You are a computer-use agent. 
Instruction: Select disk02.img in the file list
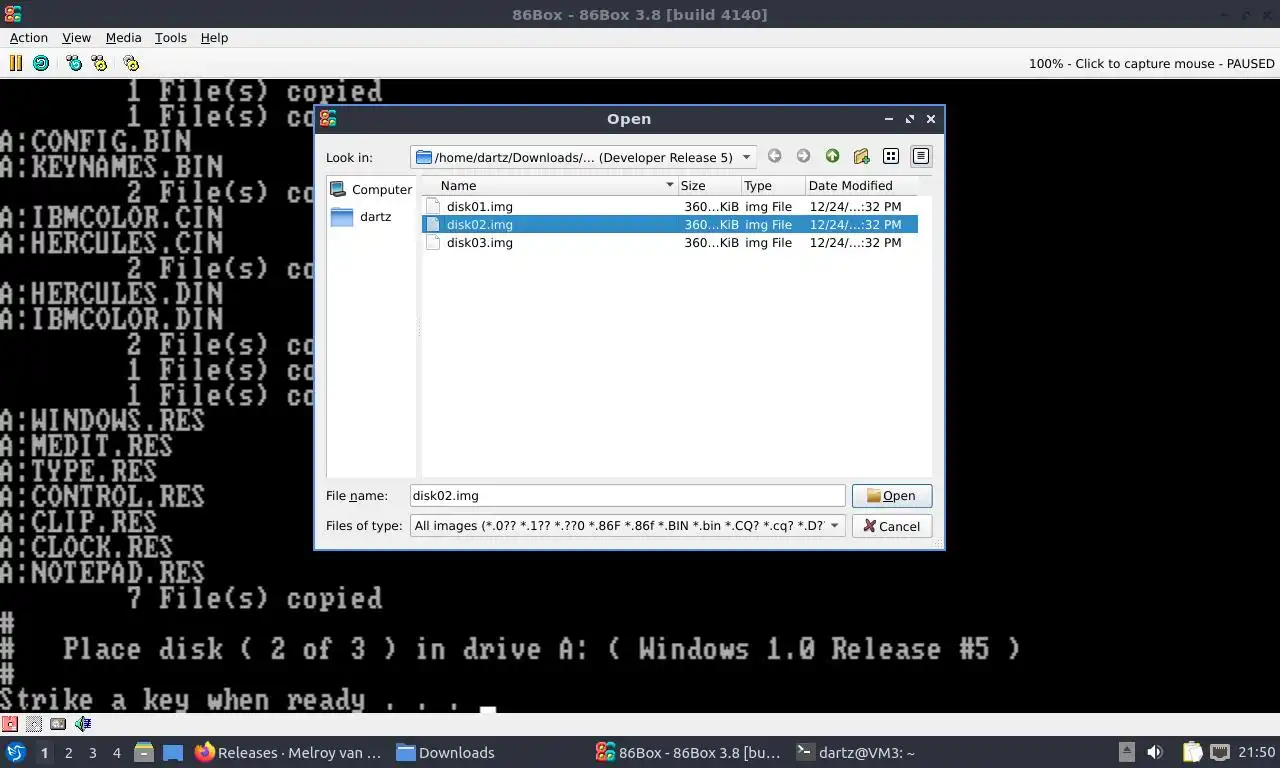pos(670,225)
